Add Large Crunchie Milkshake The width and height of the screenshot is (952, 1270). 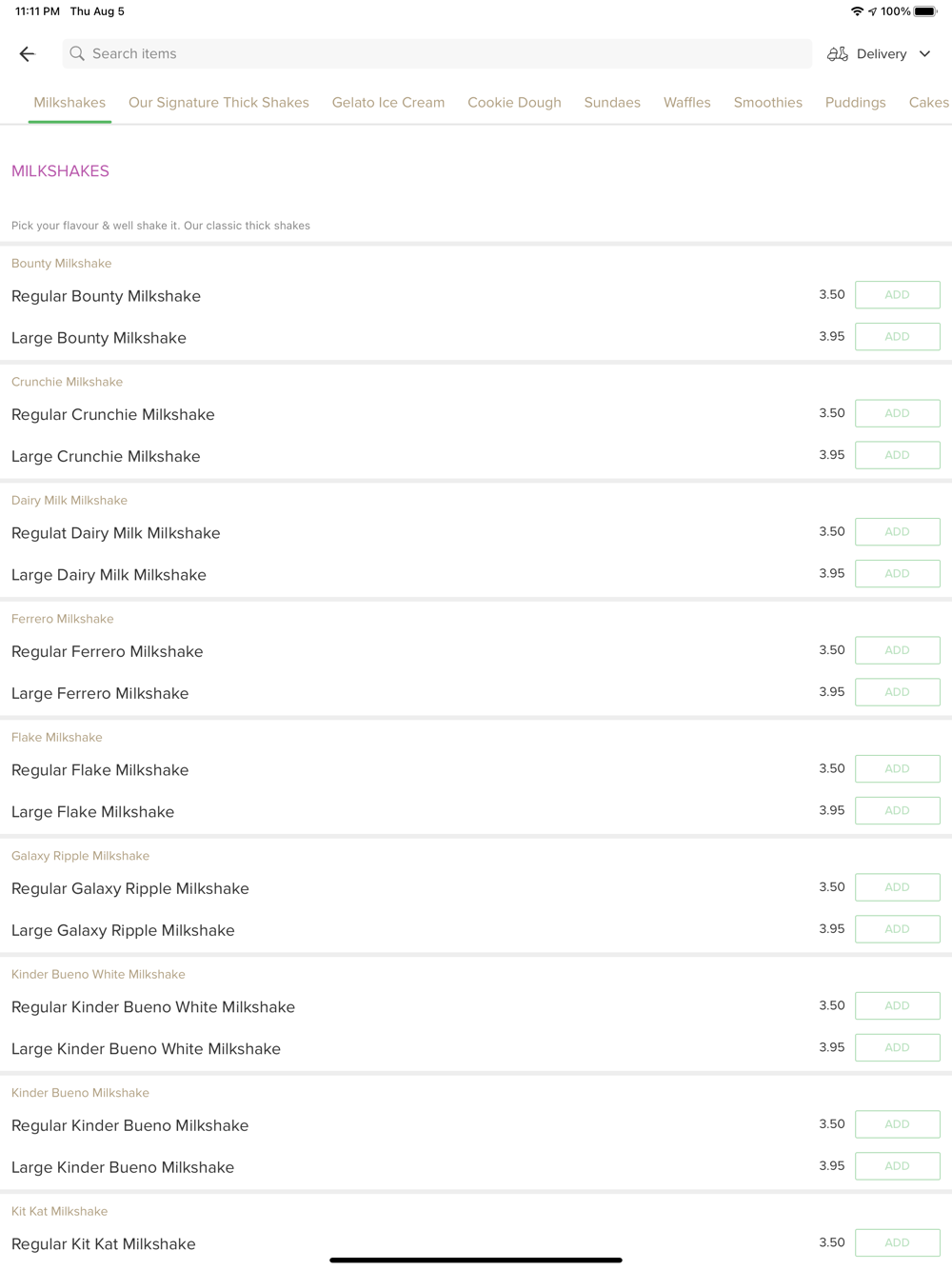(897, 455)
